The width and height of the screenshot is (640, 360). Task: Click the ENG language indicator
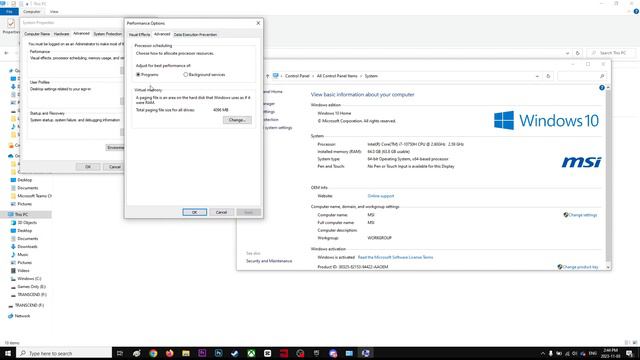click(593, 353)
